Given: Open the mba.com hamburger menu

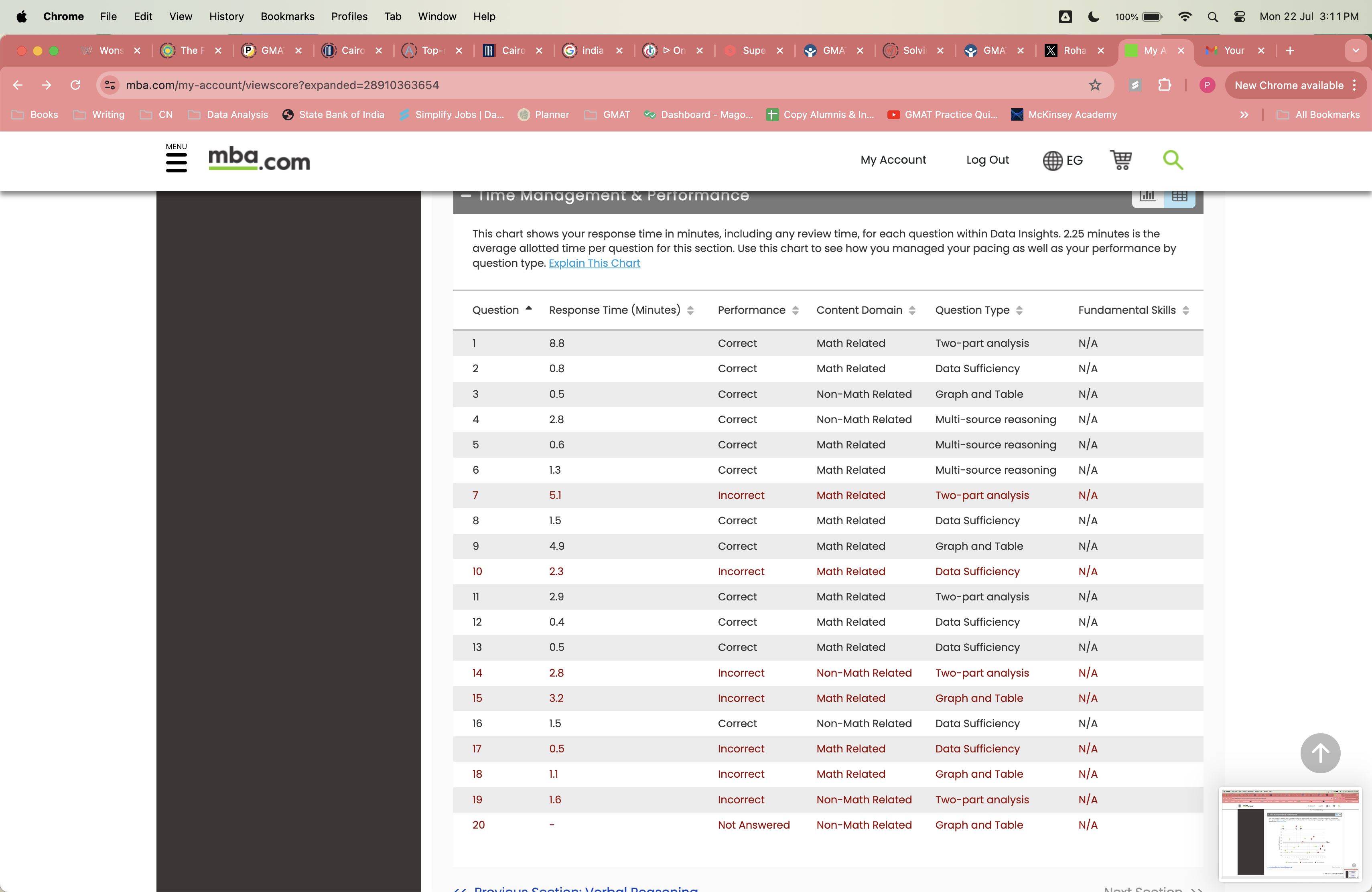Looking at the screenshot, I should pyautogui.click(x=177, y=162).
